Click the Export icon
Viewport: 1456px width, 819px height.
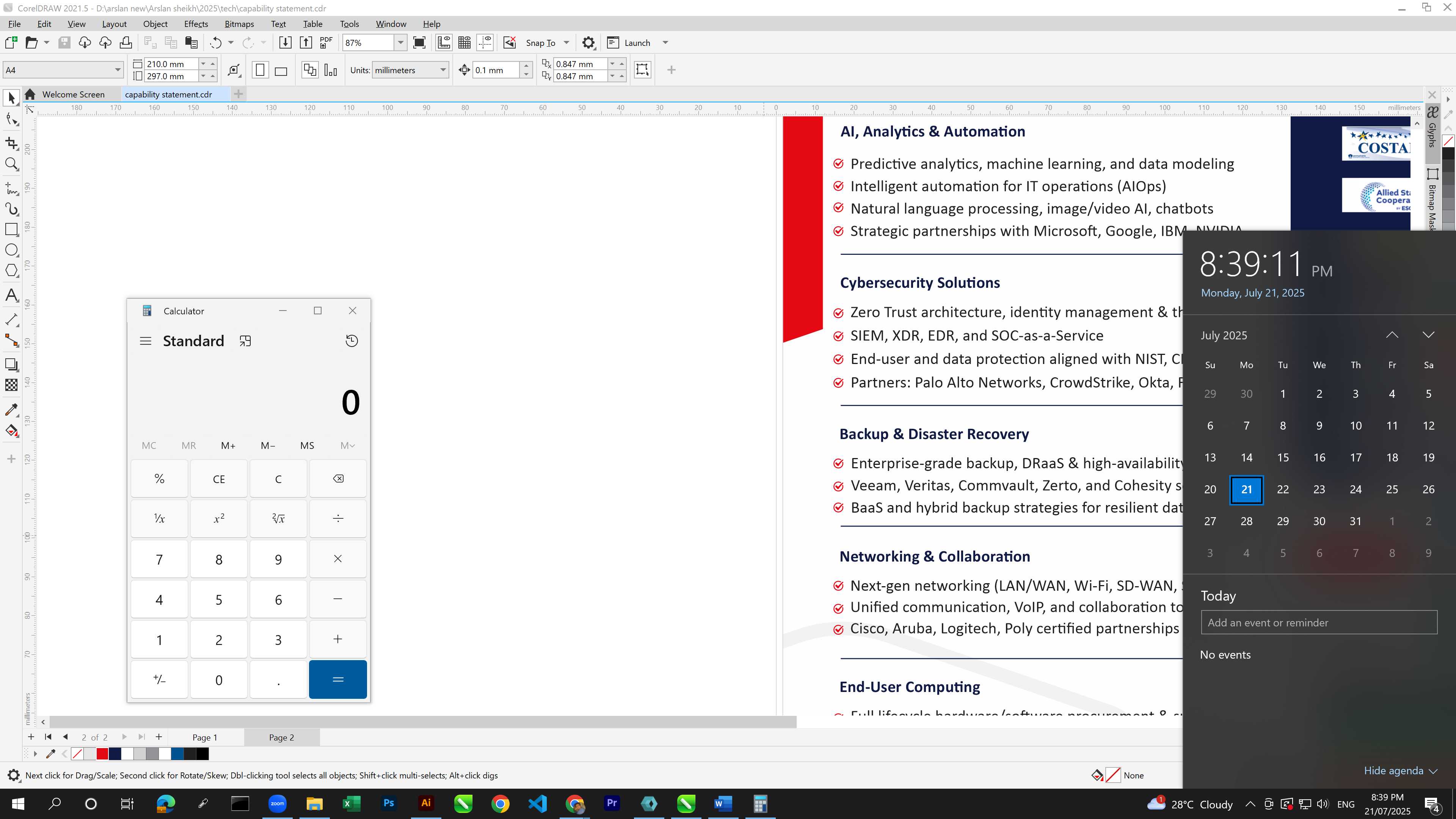point(306,43)
